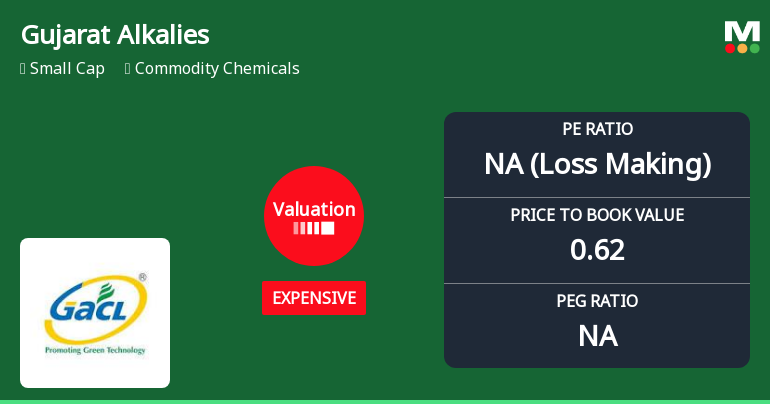
Task: Click the 0.62 price to book value
Action: point(597,249)
